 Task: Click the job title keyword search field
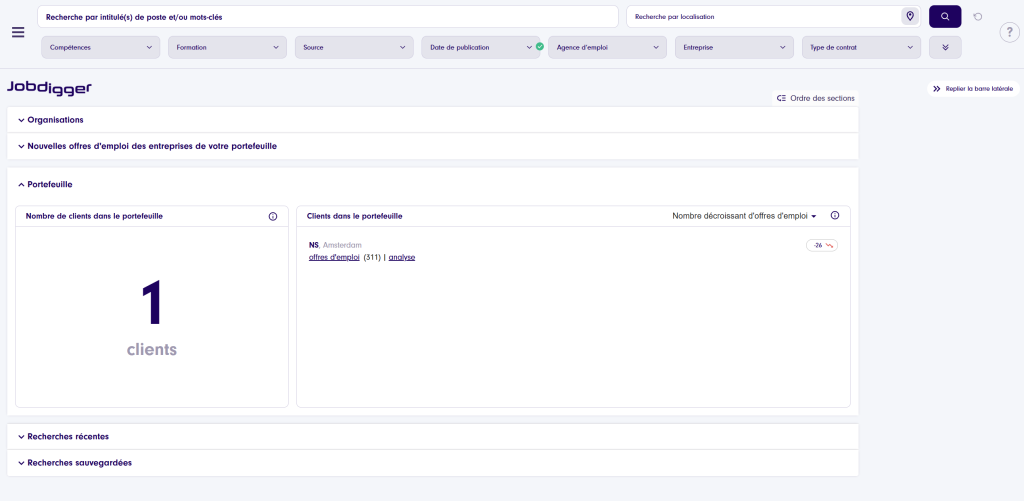tap(328, 17)
